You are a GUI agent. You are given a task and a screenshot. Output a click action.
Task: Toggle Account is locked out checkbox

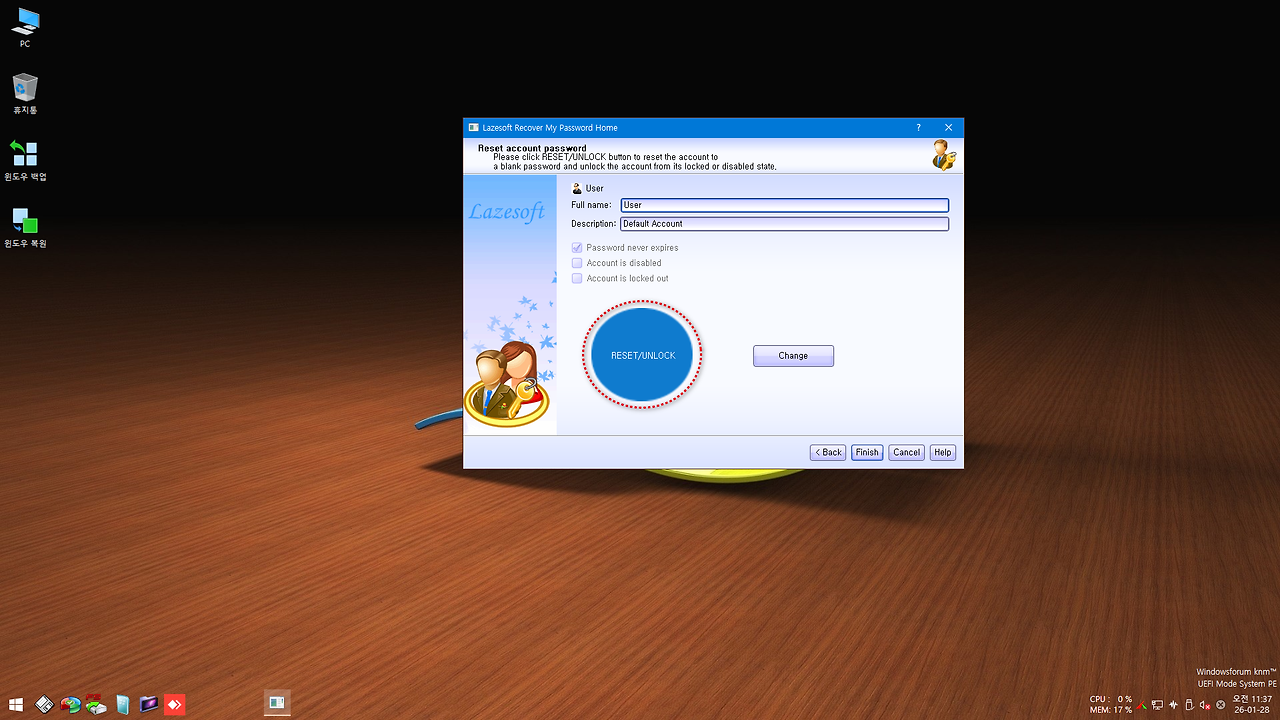[x=577, y=278]
